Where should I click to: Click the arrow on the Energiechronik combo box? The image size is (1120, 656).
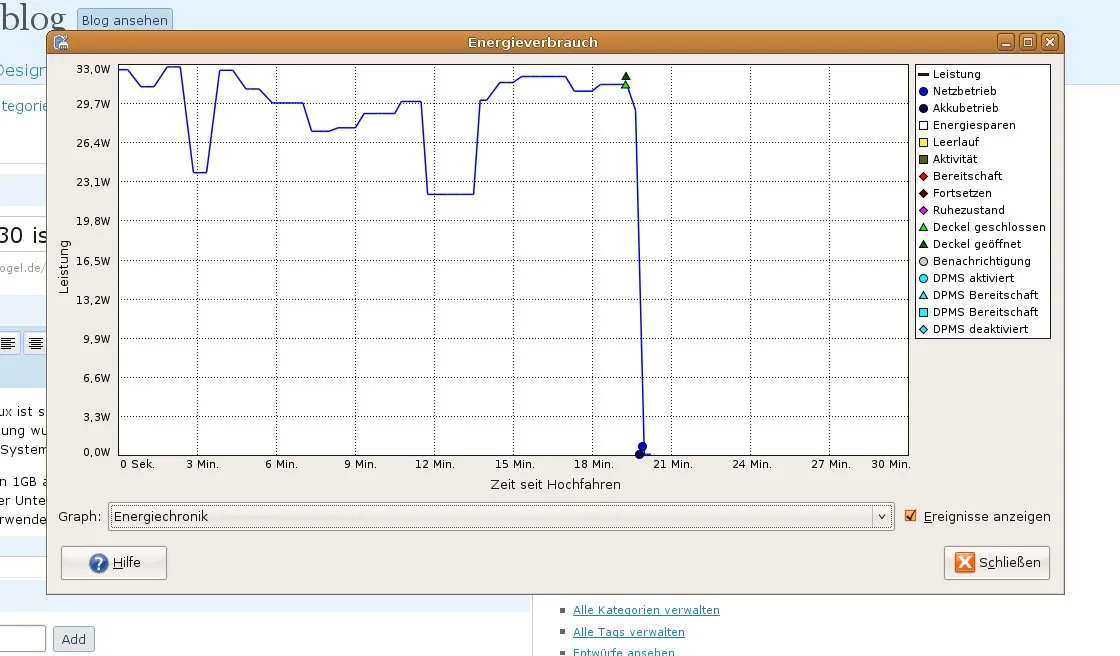pyautogui.click(x=881, y=516)
